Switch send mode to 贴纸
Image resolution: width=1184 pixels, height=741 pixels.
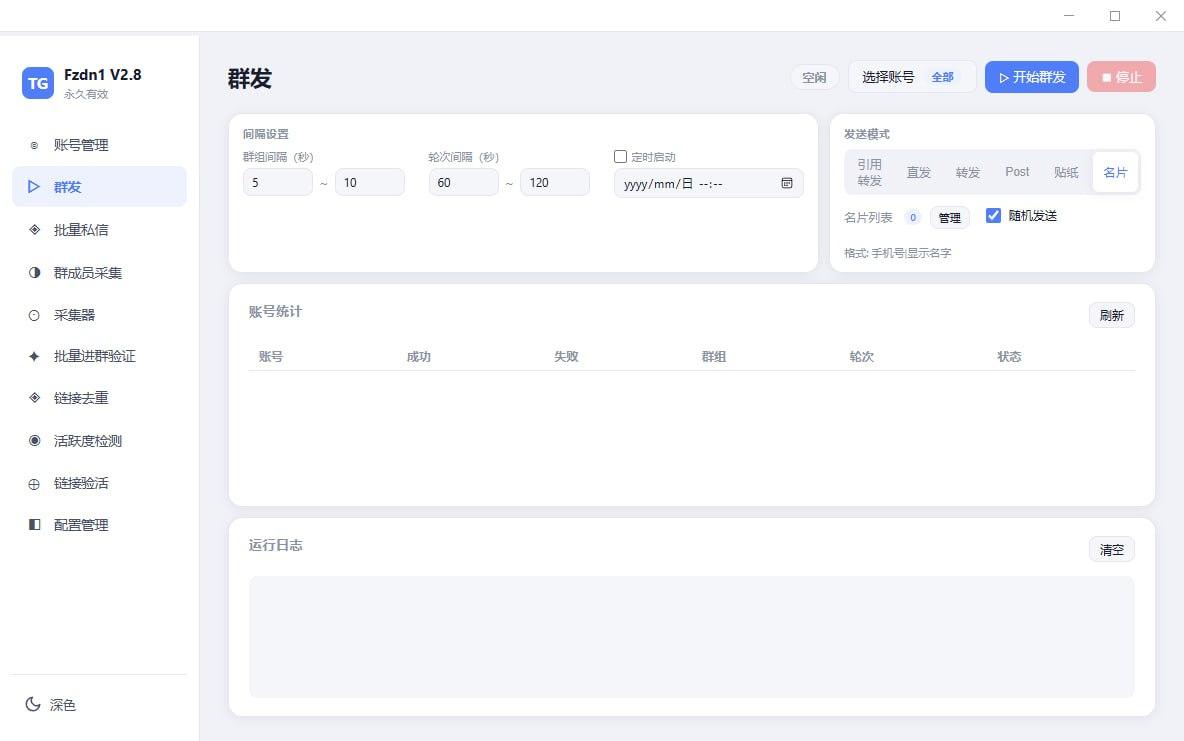coord(1065,171)
